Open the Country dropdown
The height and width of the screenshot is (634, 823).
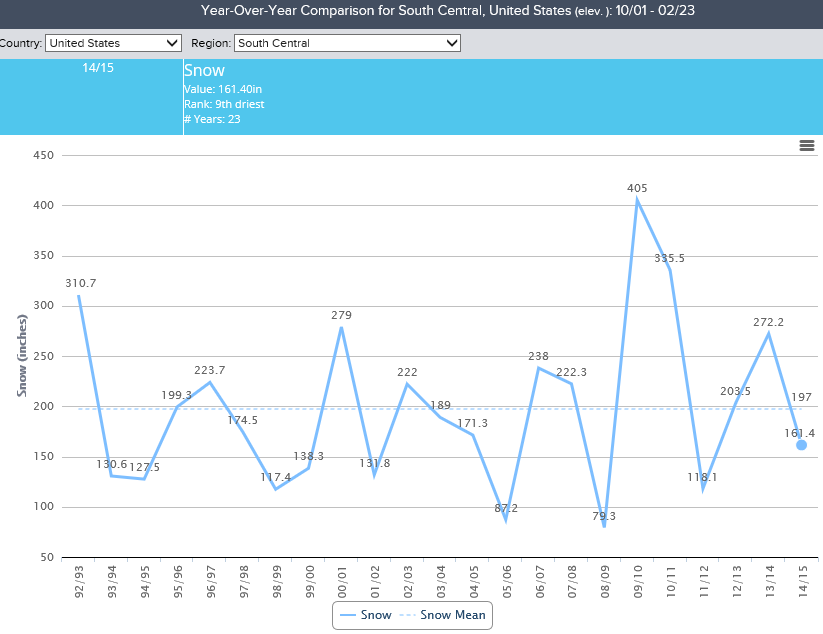114,43
